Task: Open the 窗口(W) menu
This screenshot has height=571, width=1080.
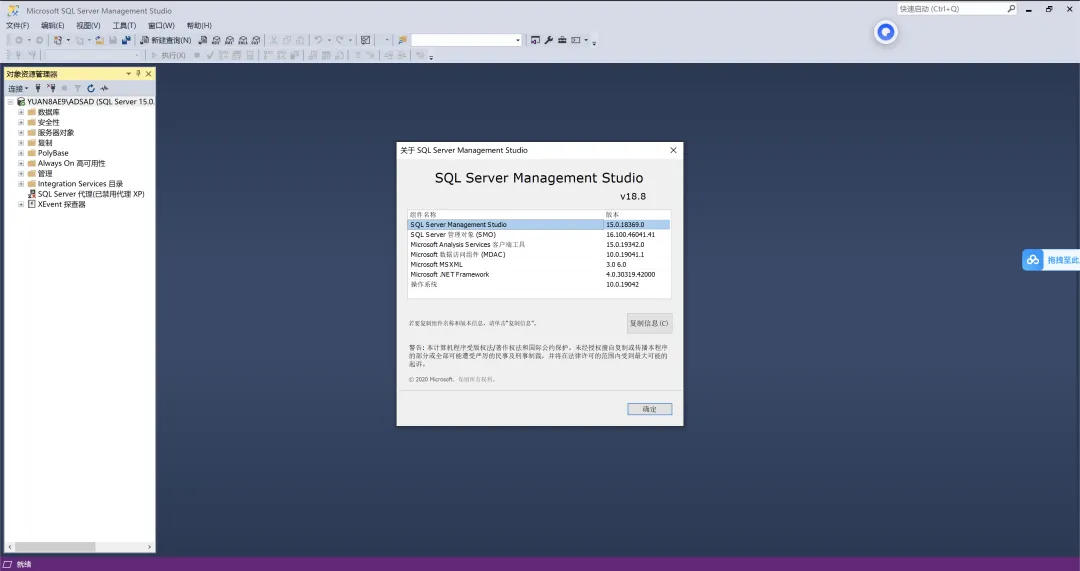Action: pyautogui.click(x=161, y=25)
